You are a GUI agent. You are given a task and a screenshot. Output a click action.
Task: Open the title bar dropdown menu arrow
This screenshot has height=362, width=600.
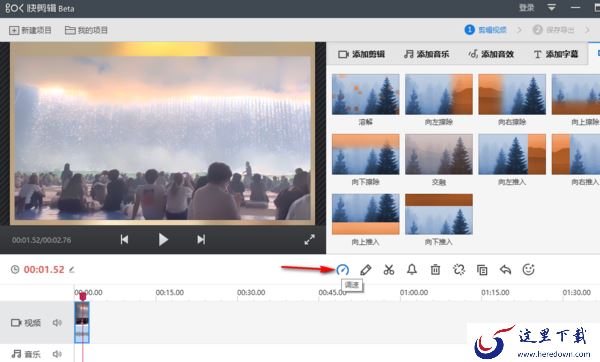pos(551,7)
